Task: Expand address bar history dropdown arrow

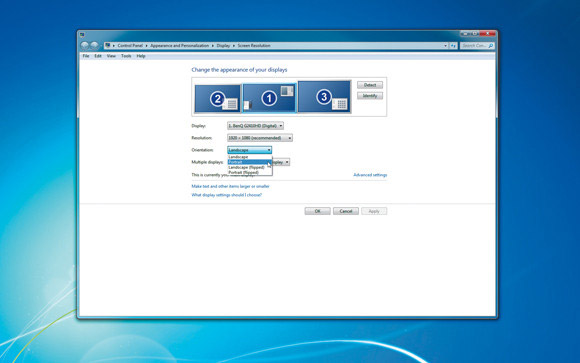Action: [x=445, y=46]
